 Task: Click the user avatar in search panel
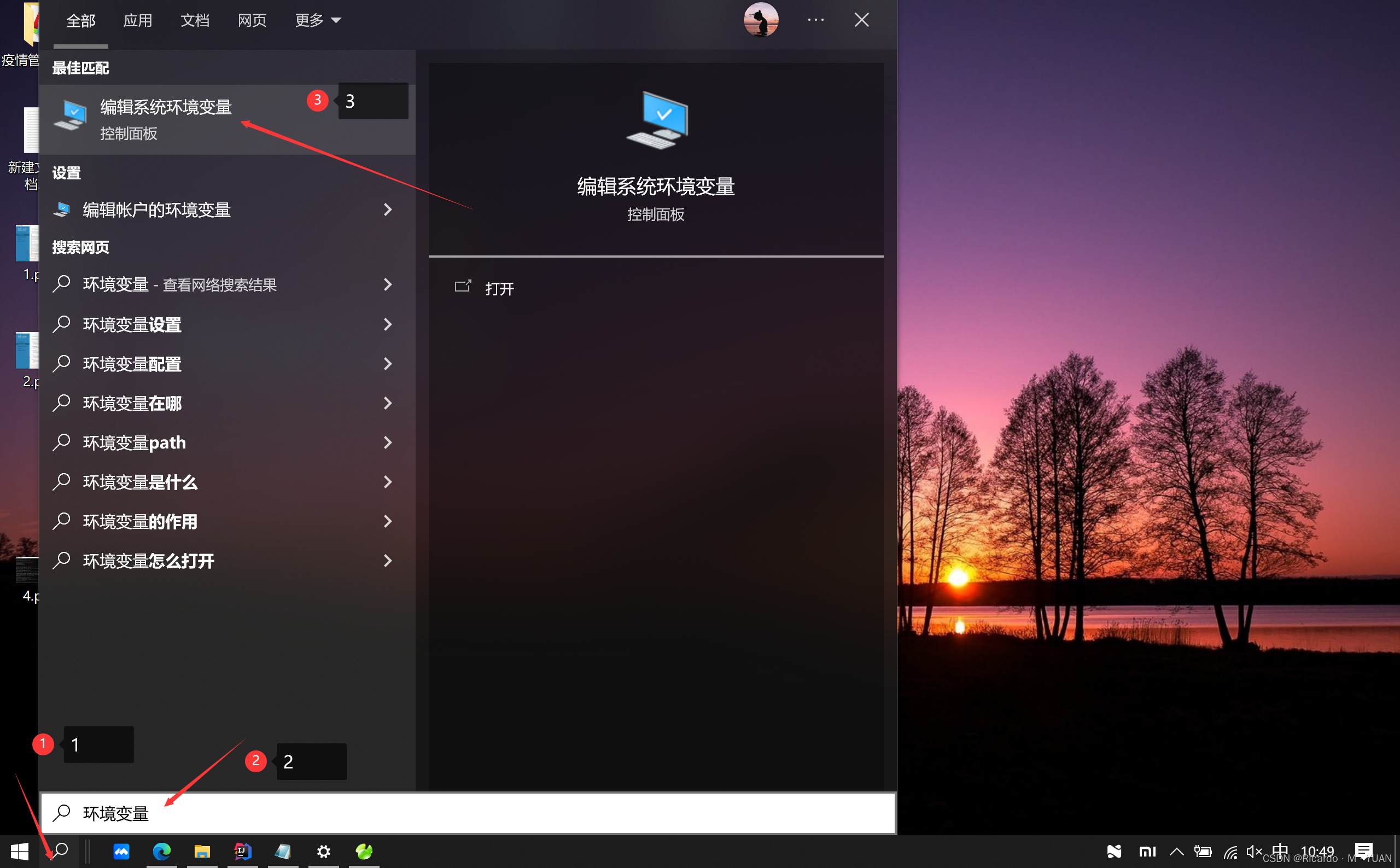click(x=761, y=20)
